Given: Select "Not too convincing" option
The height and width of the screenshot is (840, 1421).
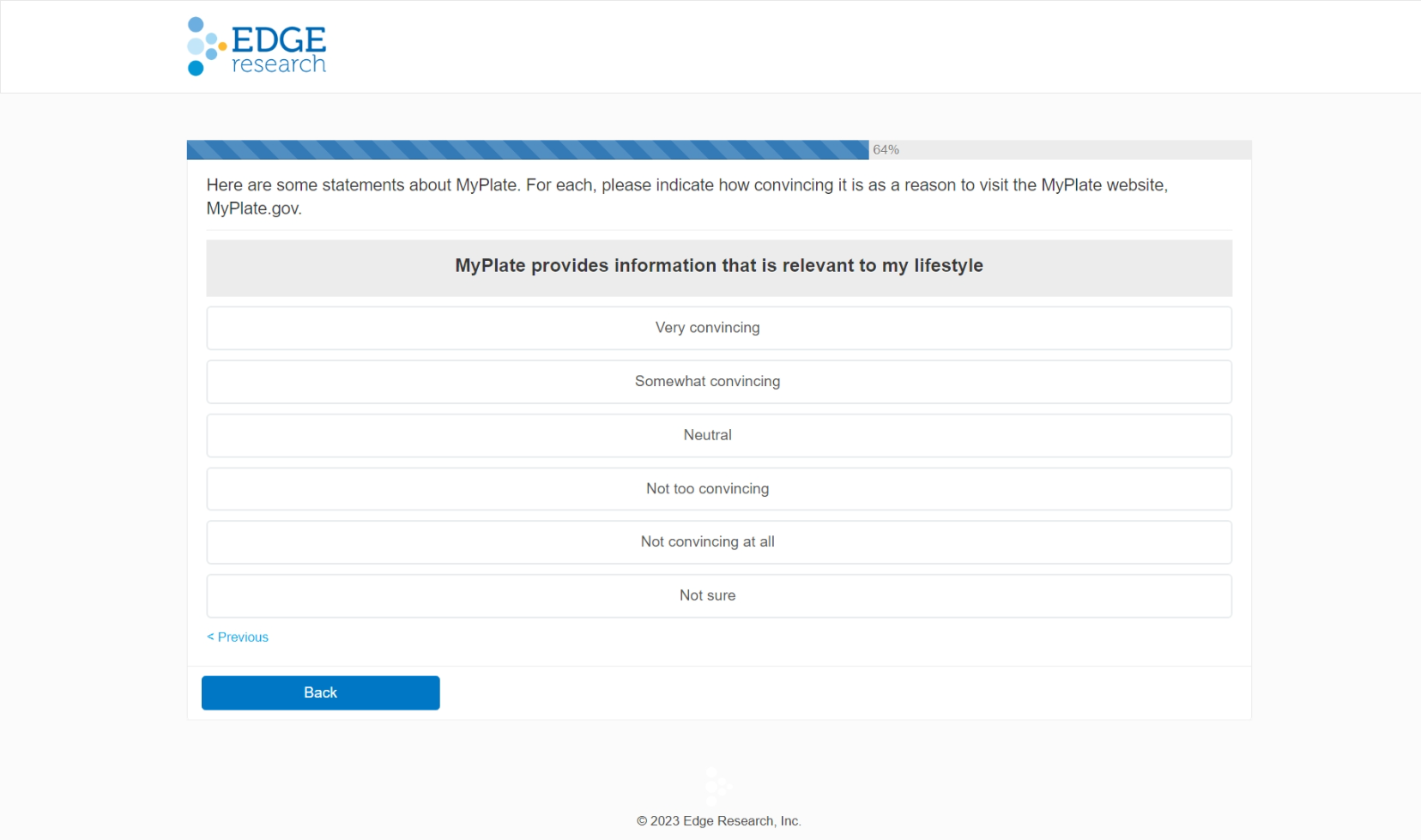Looking at the screenshot, I should 719,489.
